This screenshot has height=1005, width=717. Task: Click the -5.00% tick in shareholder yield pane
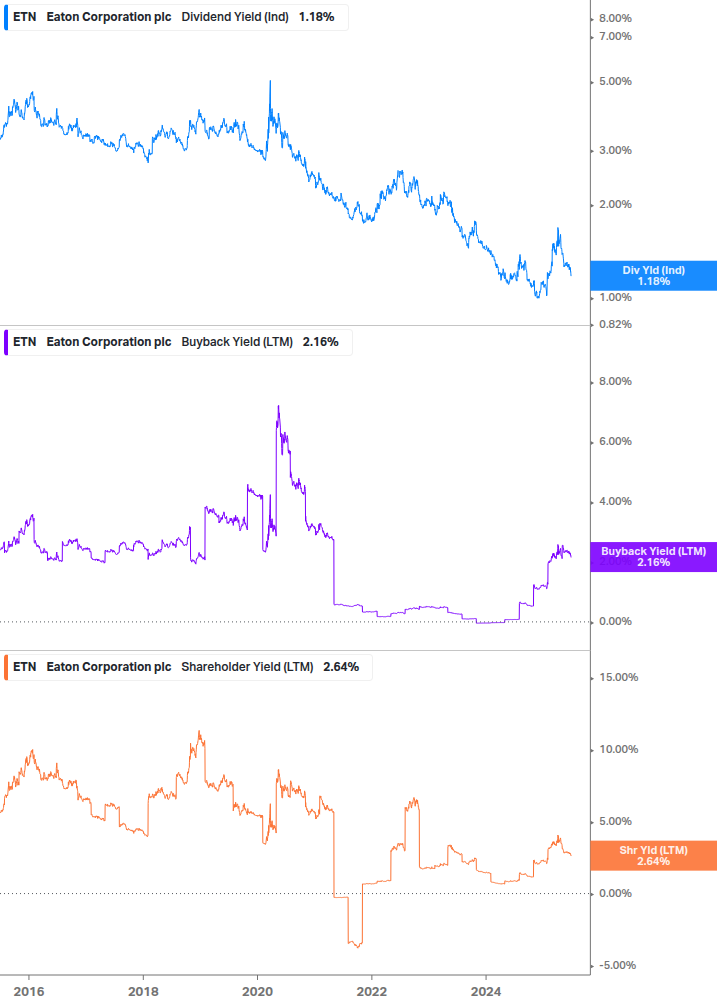617,965
